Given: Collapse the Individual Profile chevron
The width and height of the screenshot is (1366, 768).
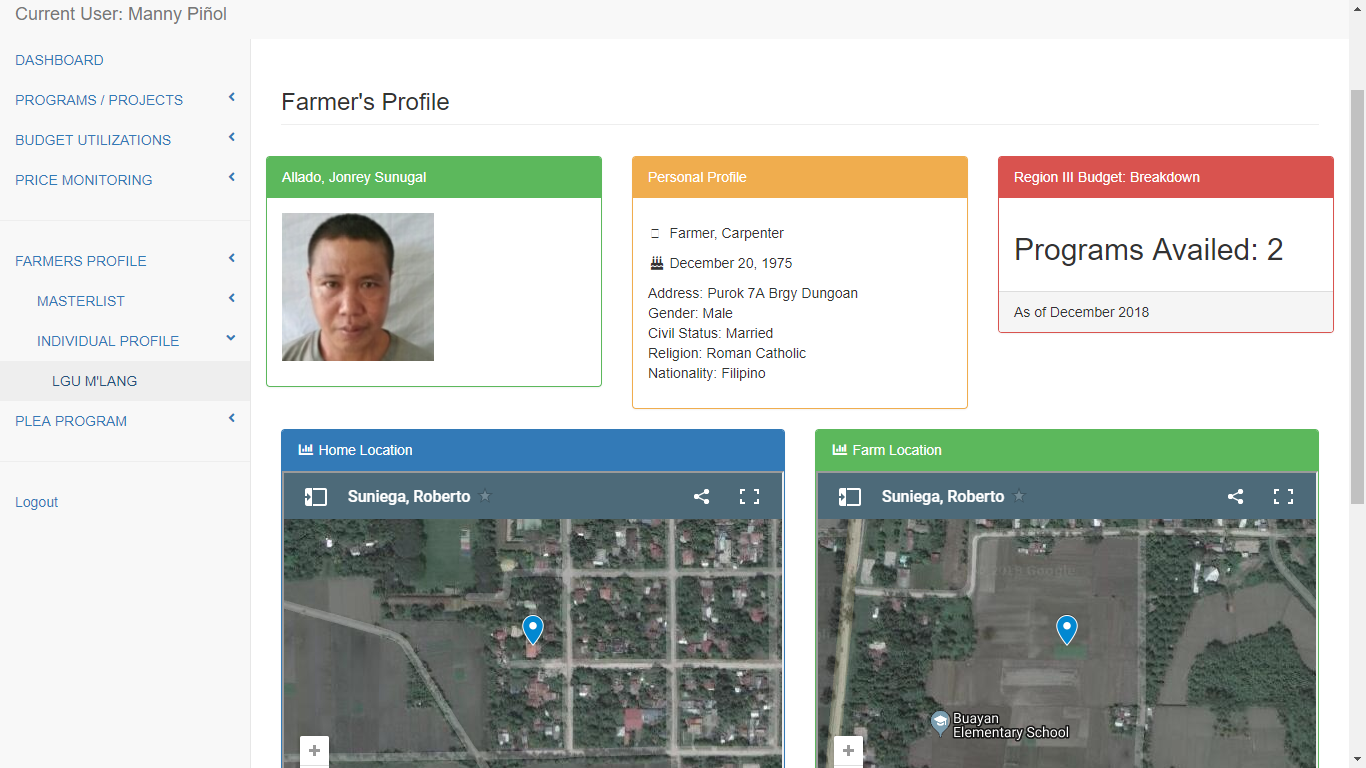Looking at the screenshot, I should 231,338.
